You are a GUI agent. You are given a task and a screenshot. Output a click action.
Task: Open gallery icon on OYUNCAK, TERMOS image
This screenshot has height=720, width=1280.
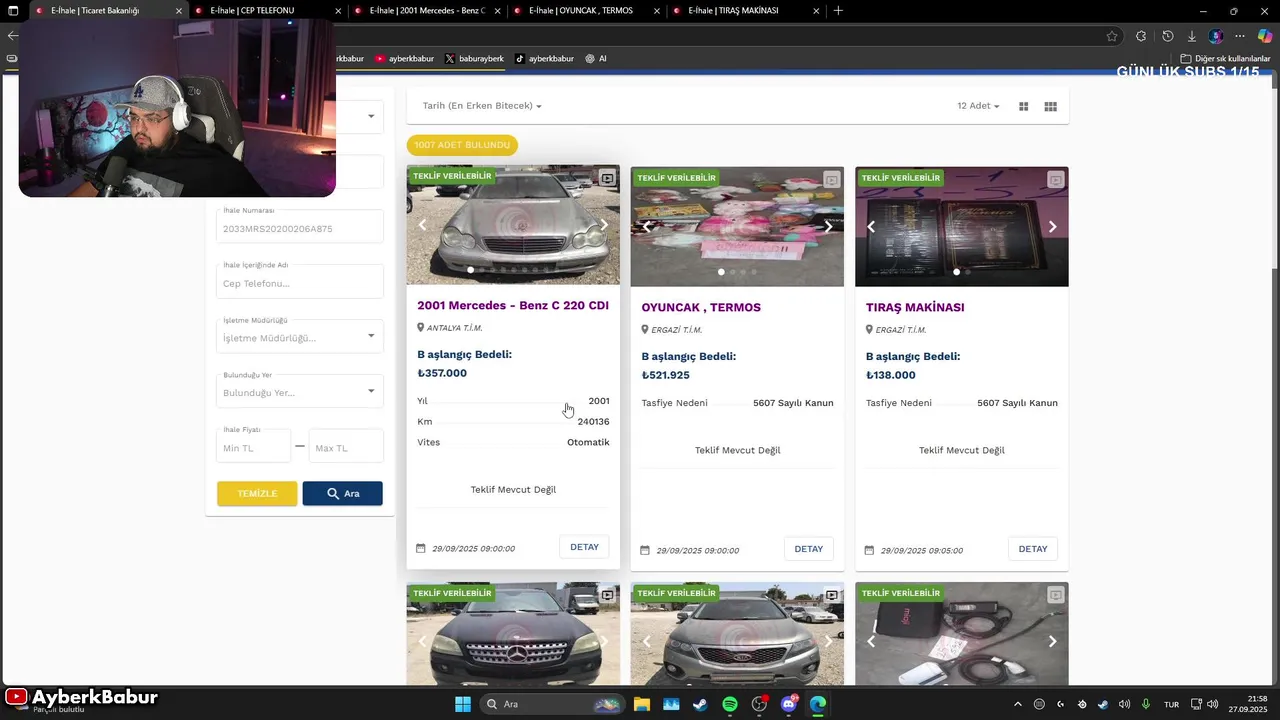pyautogui.click(x=831, y=180)
